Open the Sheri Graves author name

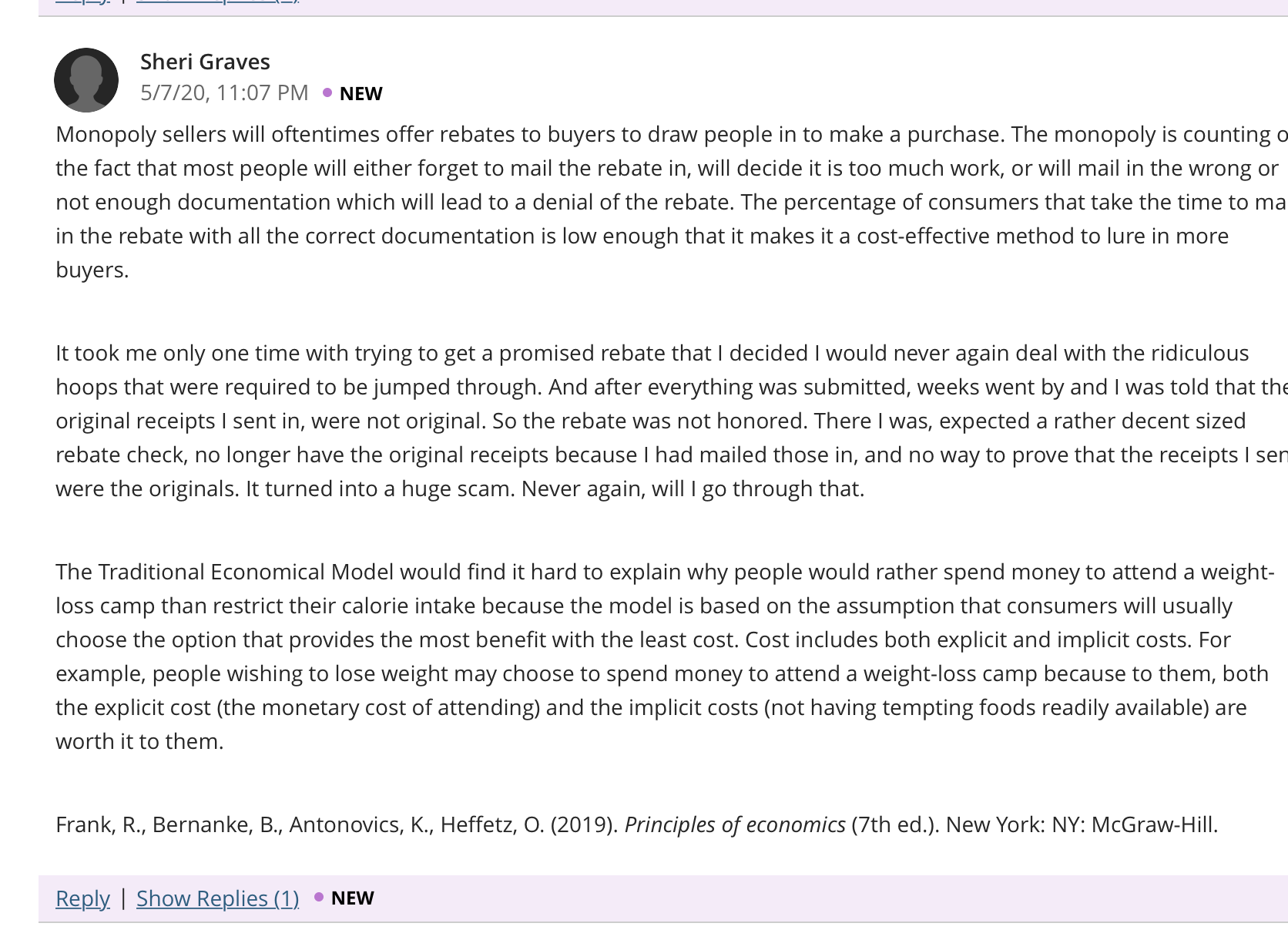click(205, 62)
